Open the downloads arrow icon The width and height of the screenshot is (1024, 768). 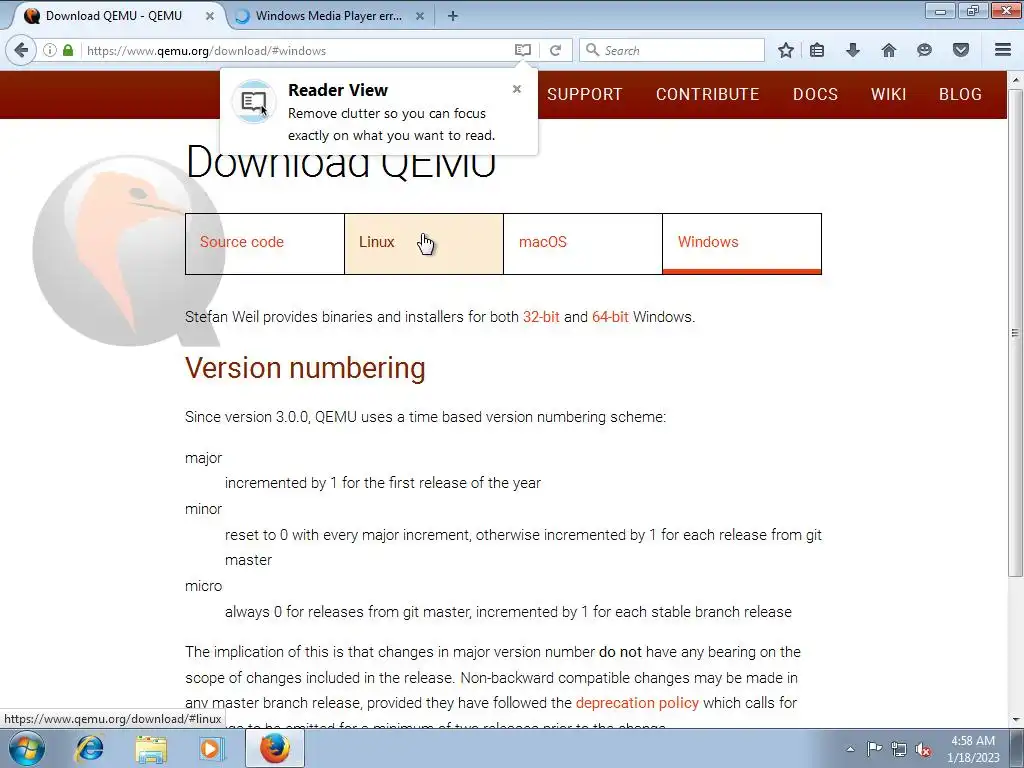point(853,50)
